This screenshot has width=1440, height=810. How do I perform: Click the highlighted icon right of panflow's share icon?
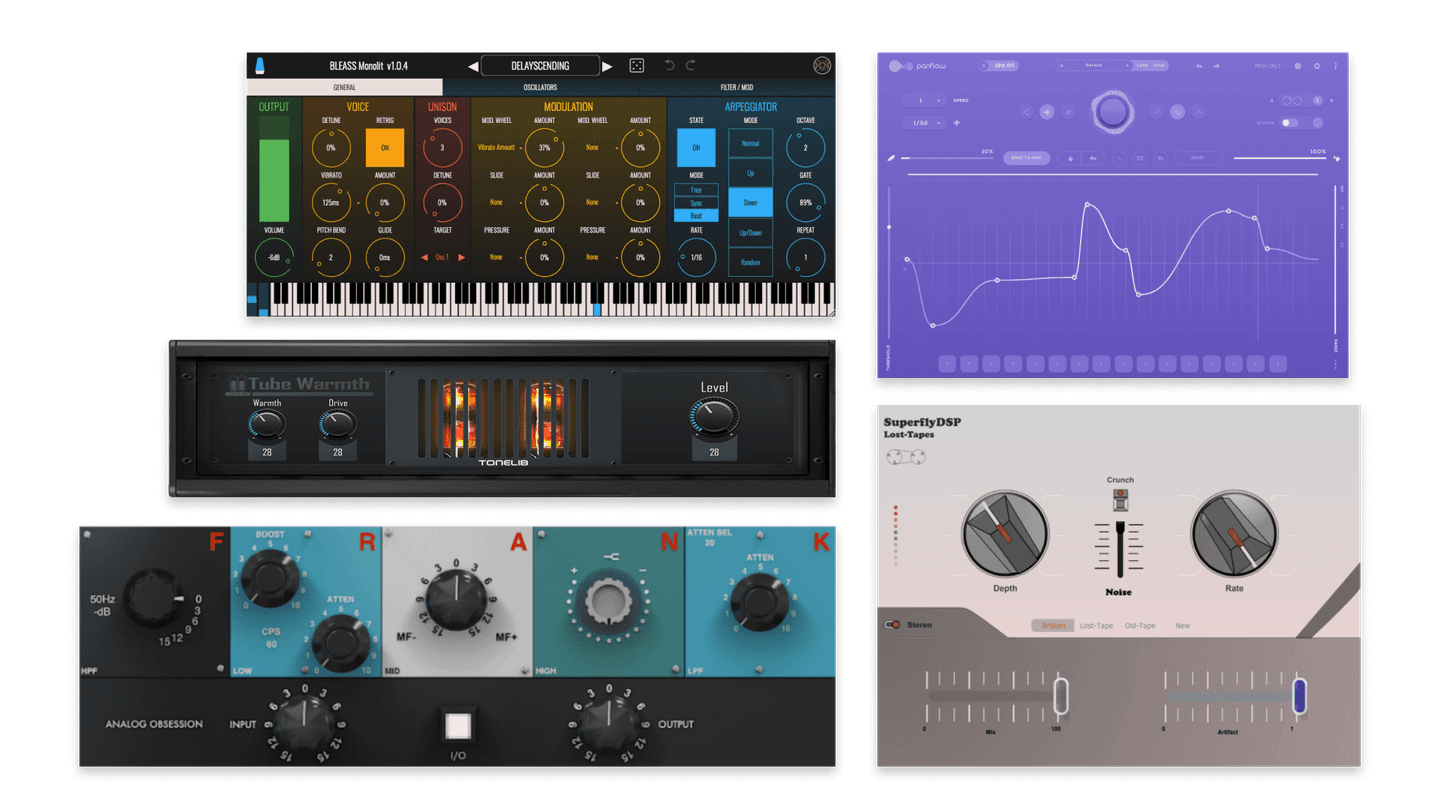click(1047, 112)
